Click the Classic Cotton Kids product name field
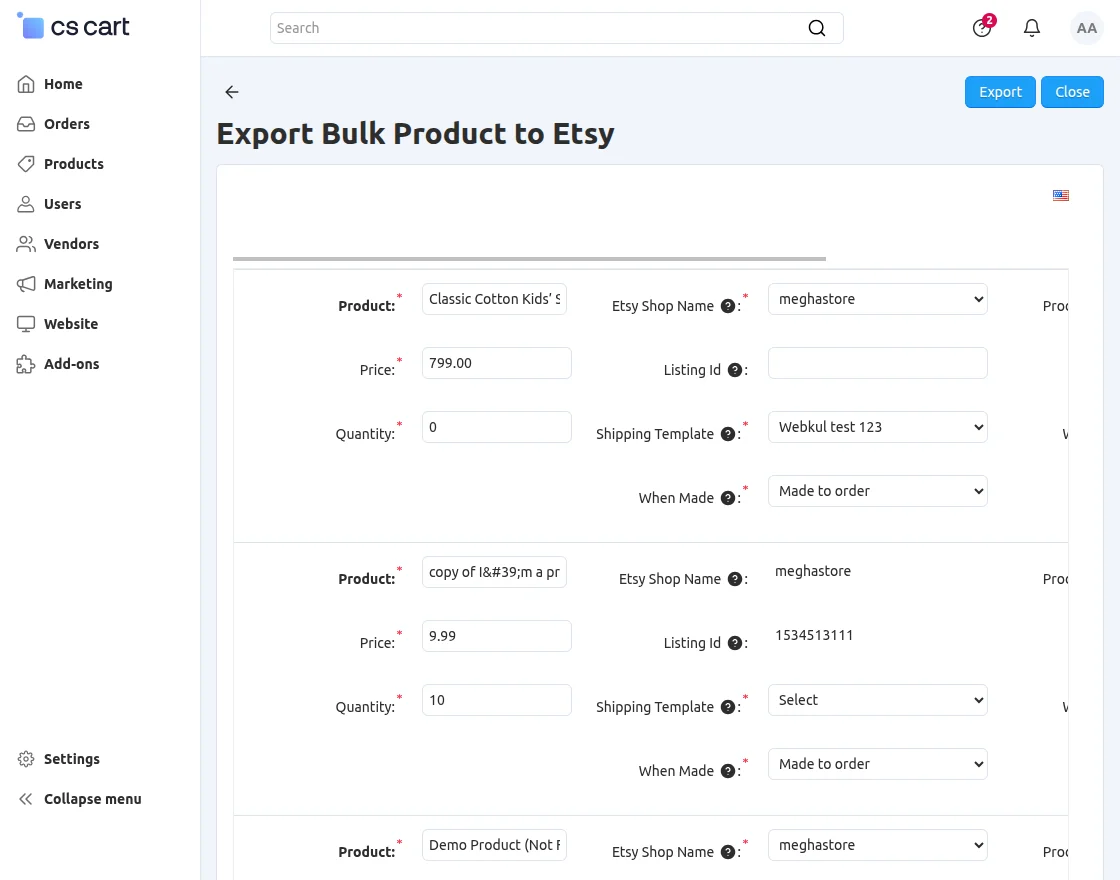 [494, 299]
